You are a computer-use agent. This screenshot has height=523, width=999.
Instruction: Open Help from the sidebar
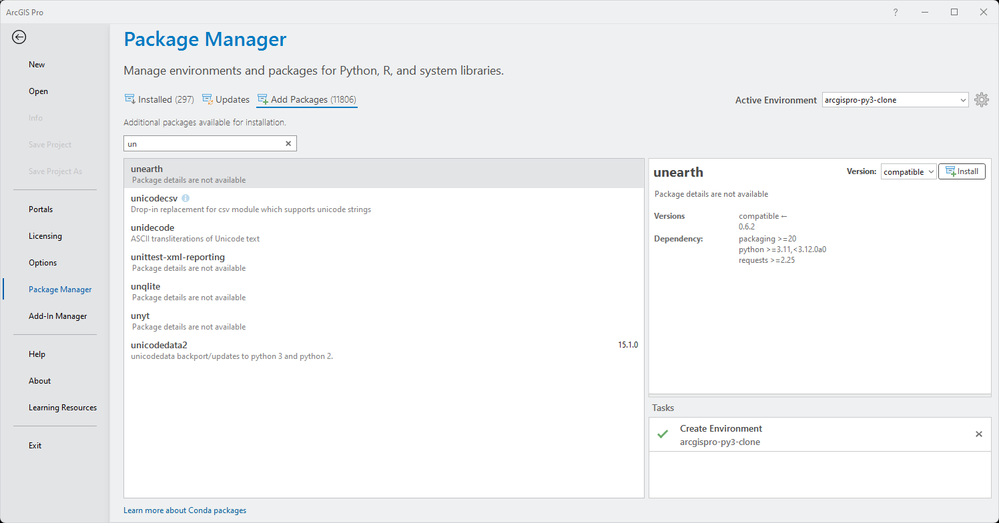[37, 354]
